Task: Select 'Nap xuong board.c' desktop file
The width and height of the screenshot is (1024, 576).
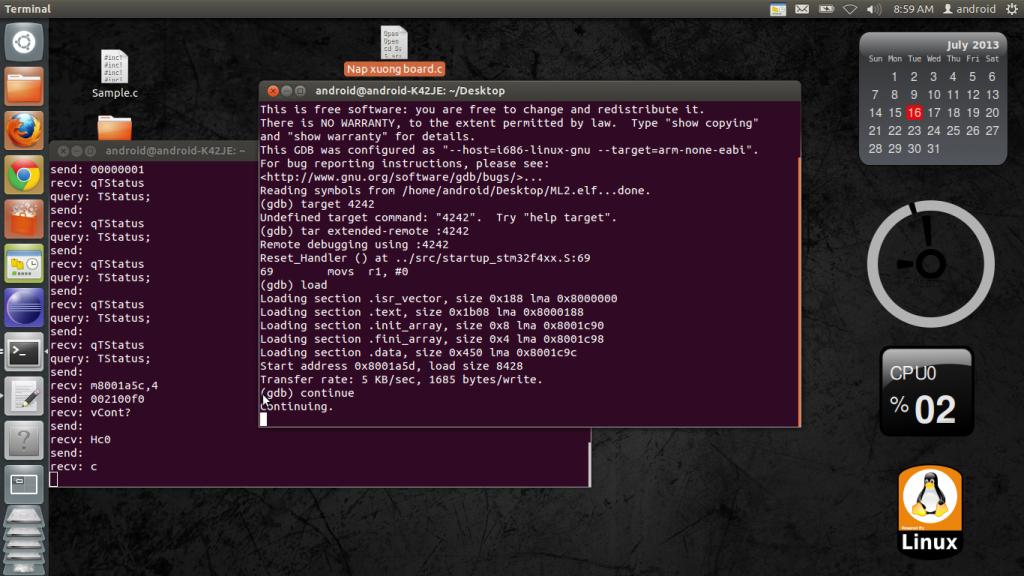Action: click(x=394, y=52)
